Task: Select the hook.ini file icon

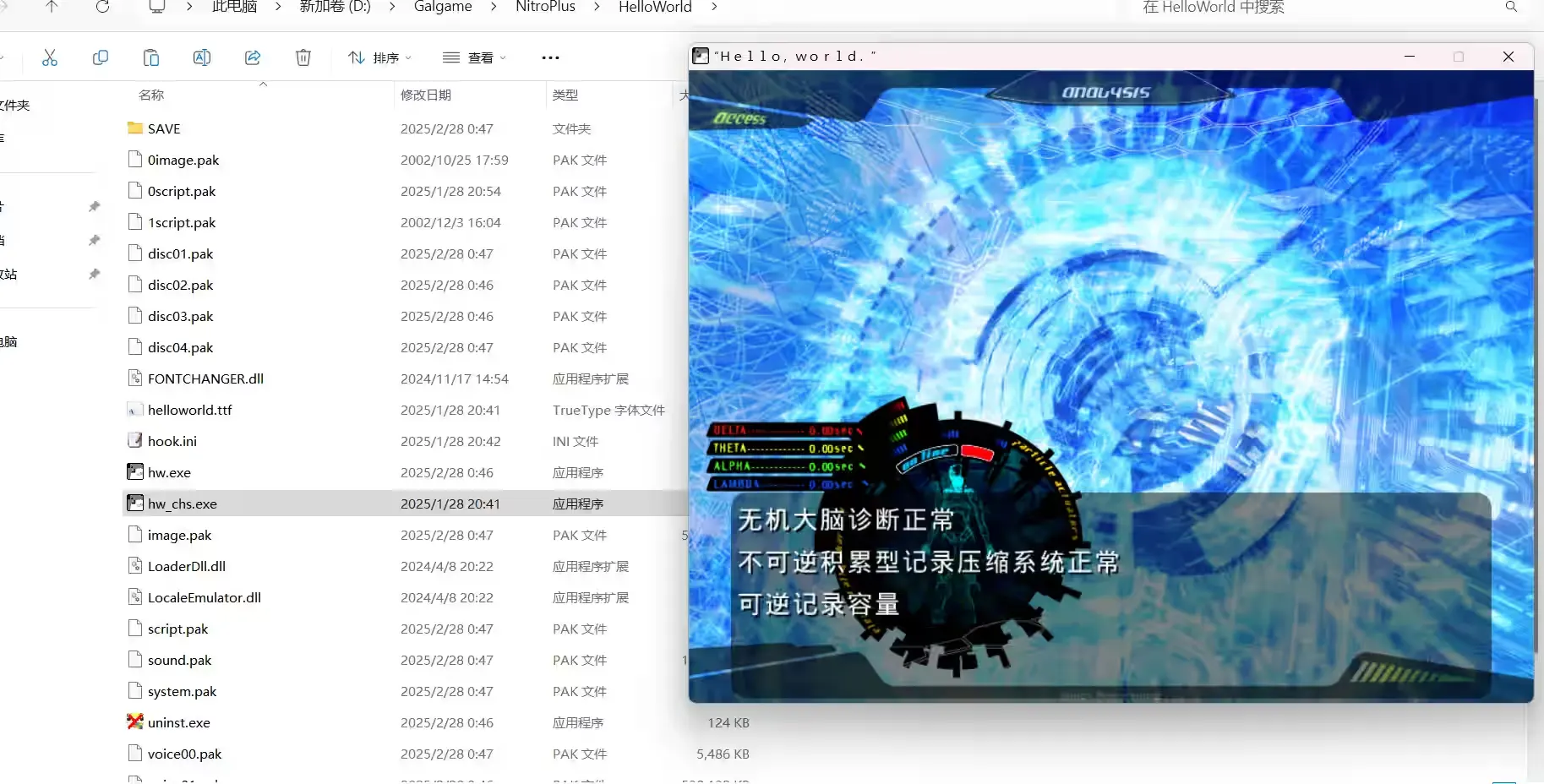Action: 135,441
